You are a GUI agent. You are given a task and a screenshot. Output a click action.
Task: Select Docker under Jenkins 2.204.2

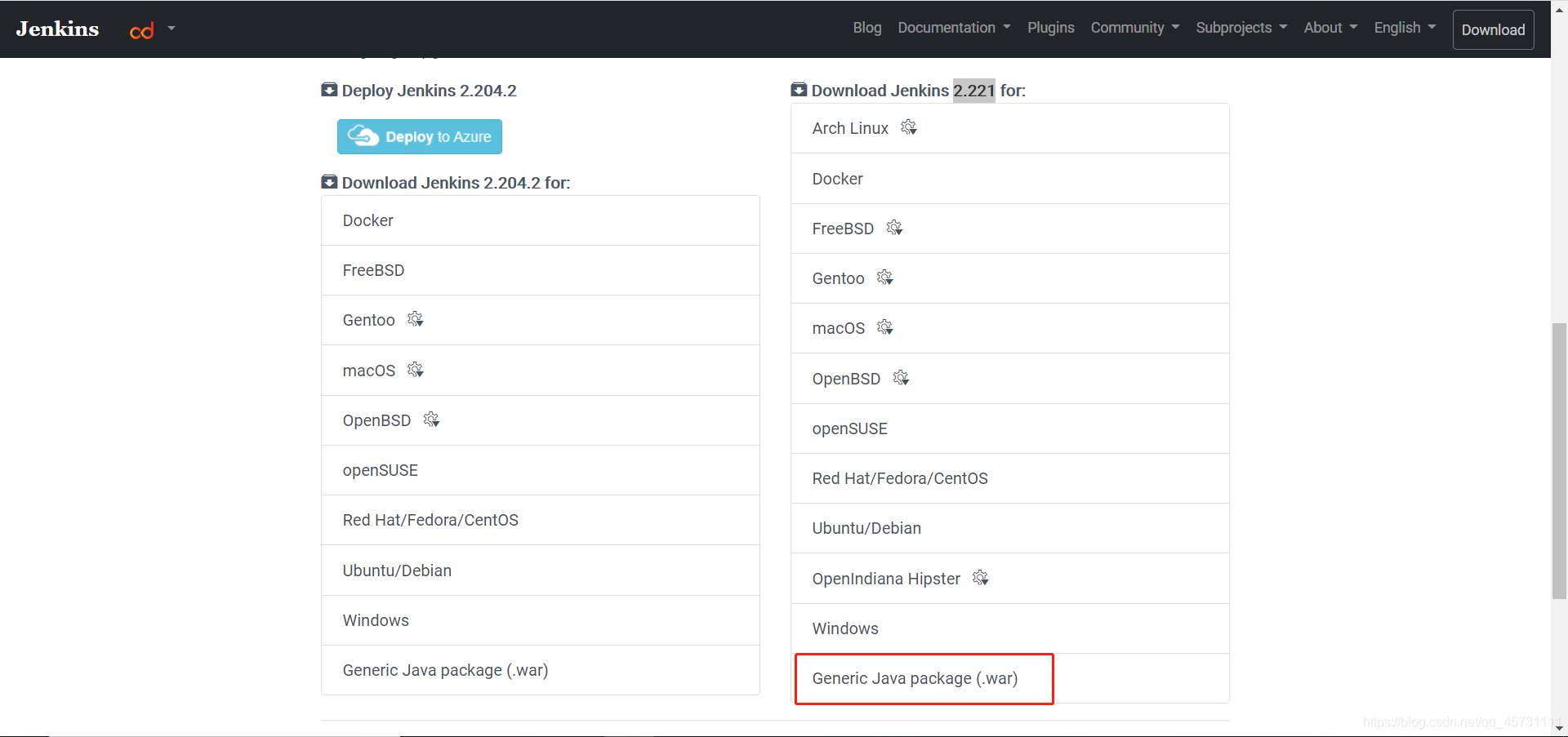[x=541, y=220]
